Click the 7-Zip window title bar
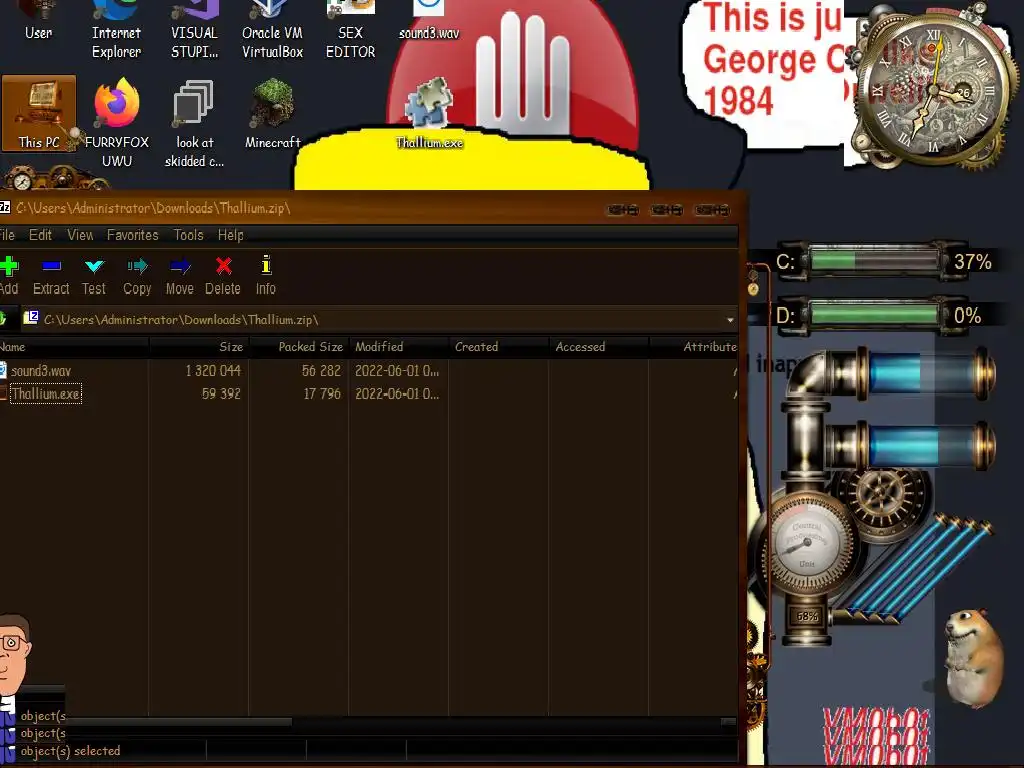The width and height of the screenshot is (1024, 768). pos(372,208)
